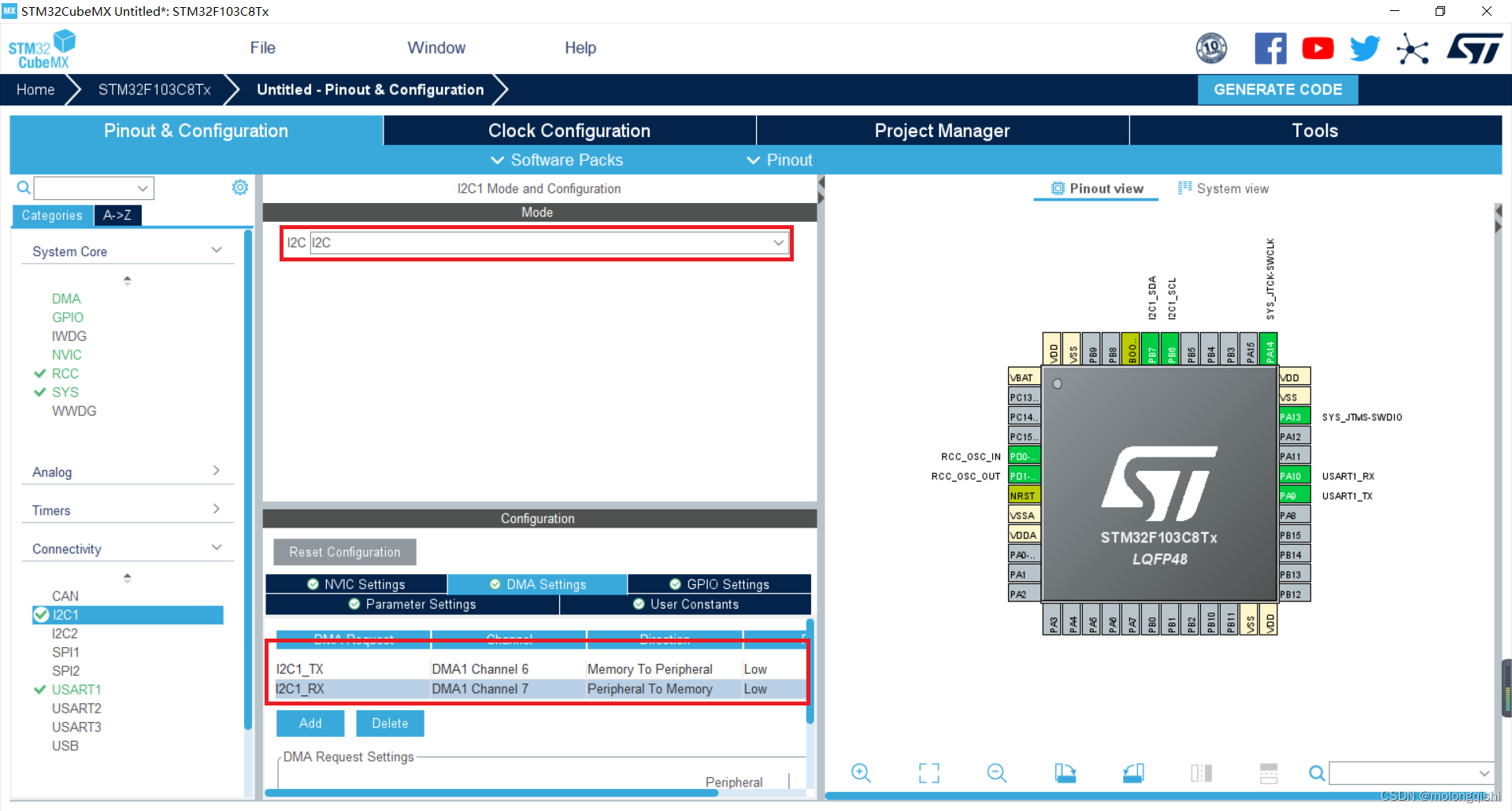Open the pin search combo box
The height and width of the screenshot is (811, 1512).
(1412, 773)
